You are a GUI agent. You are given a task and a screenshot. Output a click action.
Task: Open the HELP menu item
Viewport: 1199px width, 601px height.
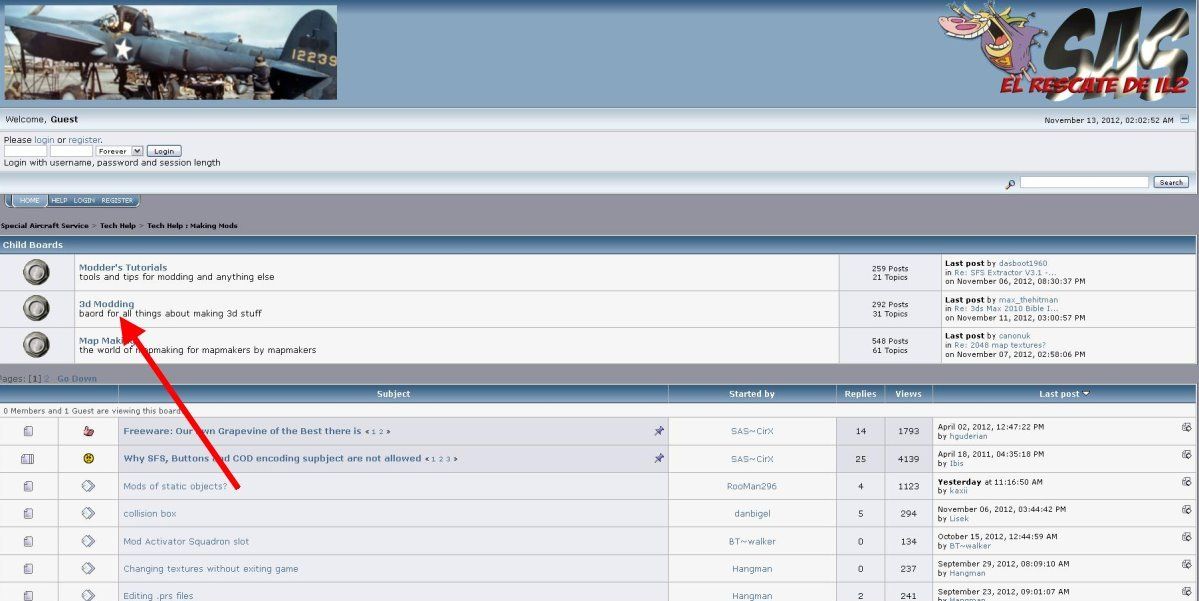(x=59, y=200)
